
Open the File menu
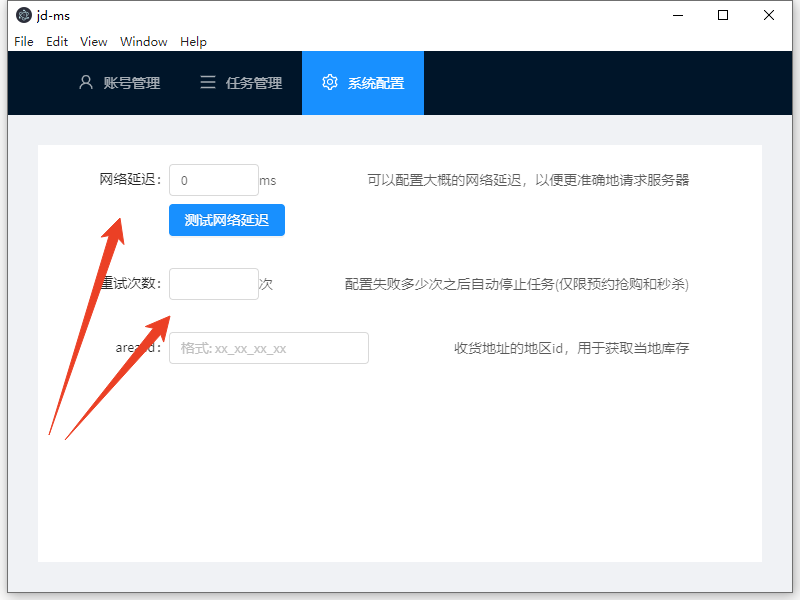click(24, 41)
